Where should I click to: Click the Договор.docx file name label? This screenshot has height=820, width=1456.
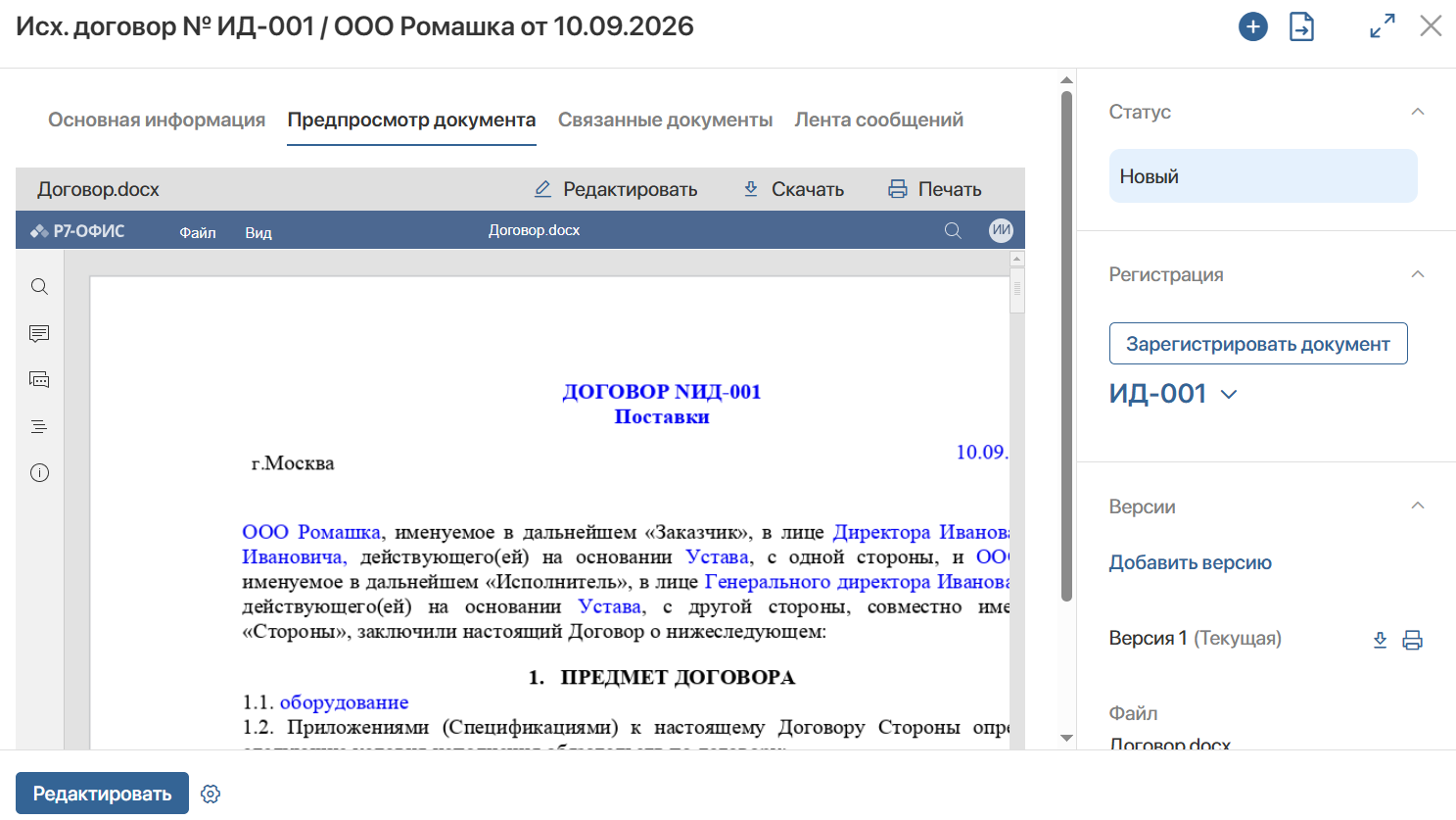coord(98,189)
